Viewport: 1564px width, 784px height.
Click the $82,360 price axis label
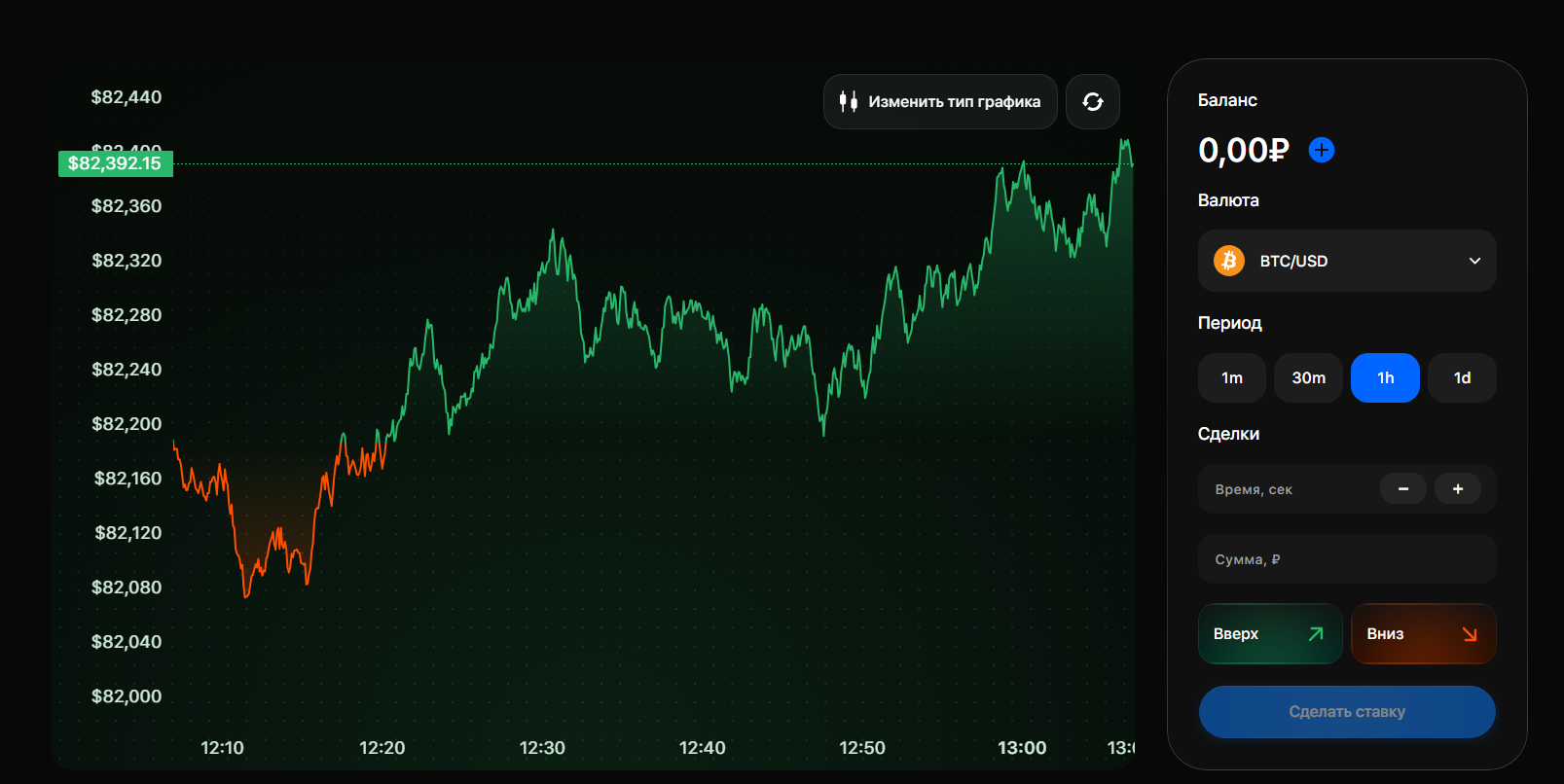coord(127,206)
